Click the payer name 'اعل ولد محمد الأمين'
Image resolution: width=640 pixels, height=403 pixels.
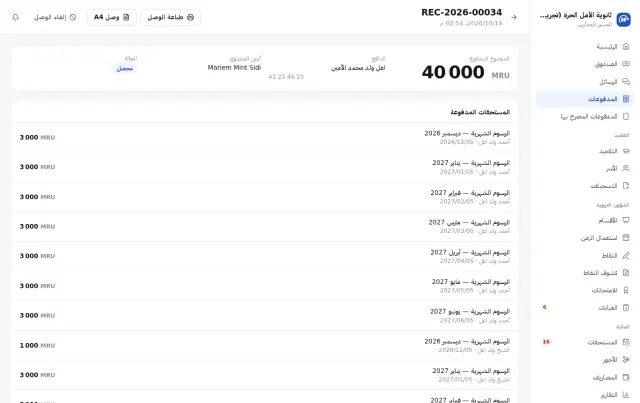coord(358,68)
